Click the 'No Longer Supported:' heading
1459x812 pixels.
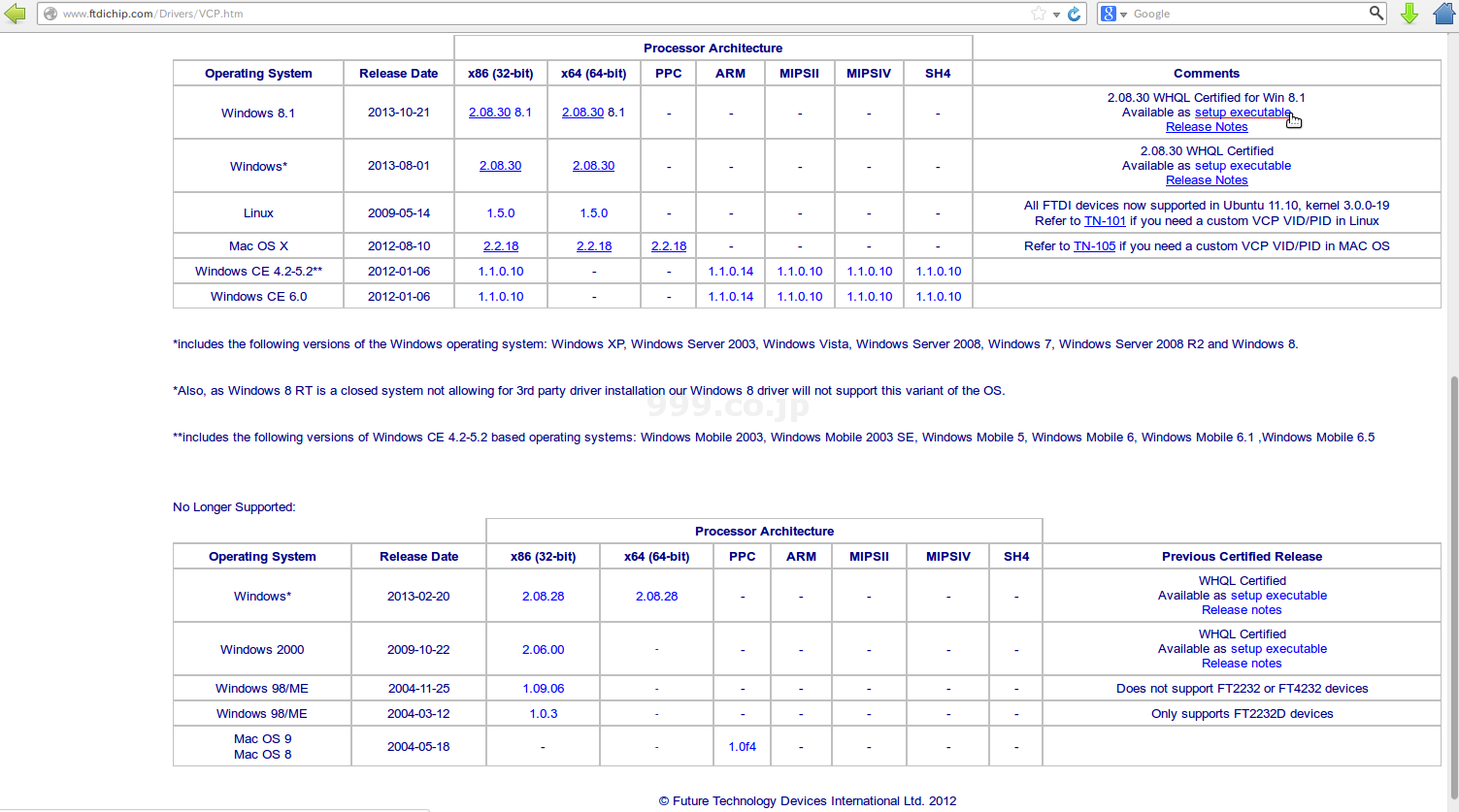[x=234, y=507]
